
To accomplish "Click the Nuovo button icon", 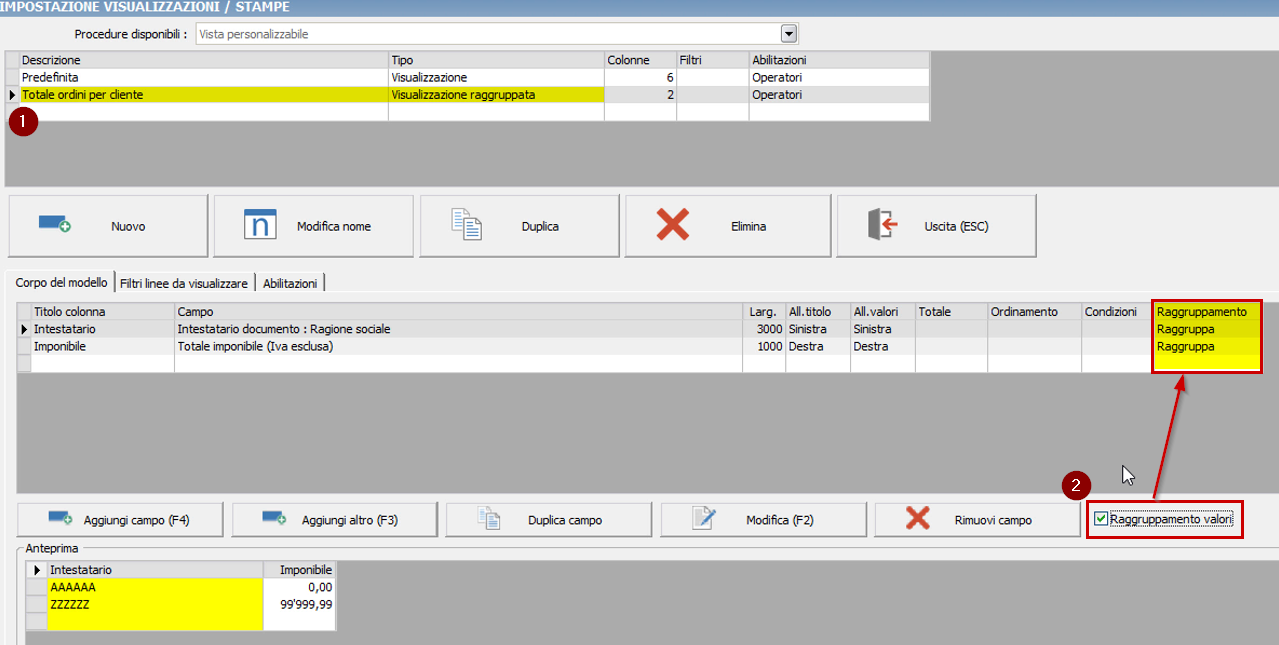I will coord(55,225).
